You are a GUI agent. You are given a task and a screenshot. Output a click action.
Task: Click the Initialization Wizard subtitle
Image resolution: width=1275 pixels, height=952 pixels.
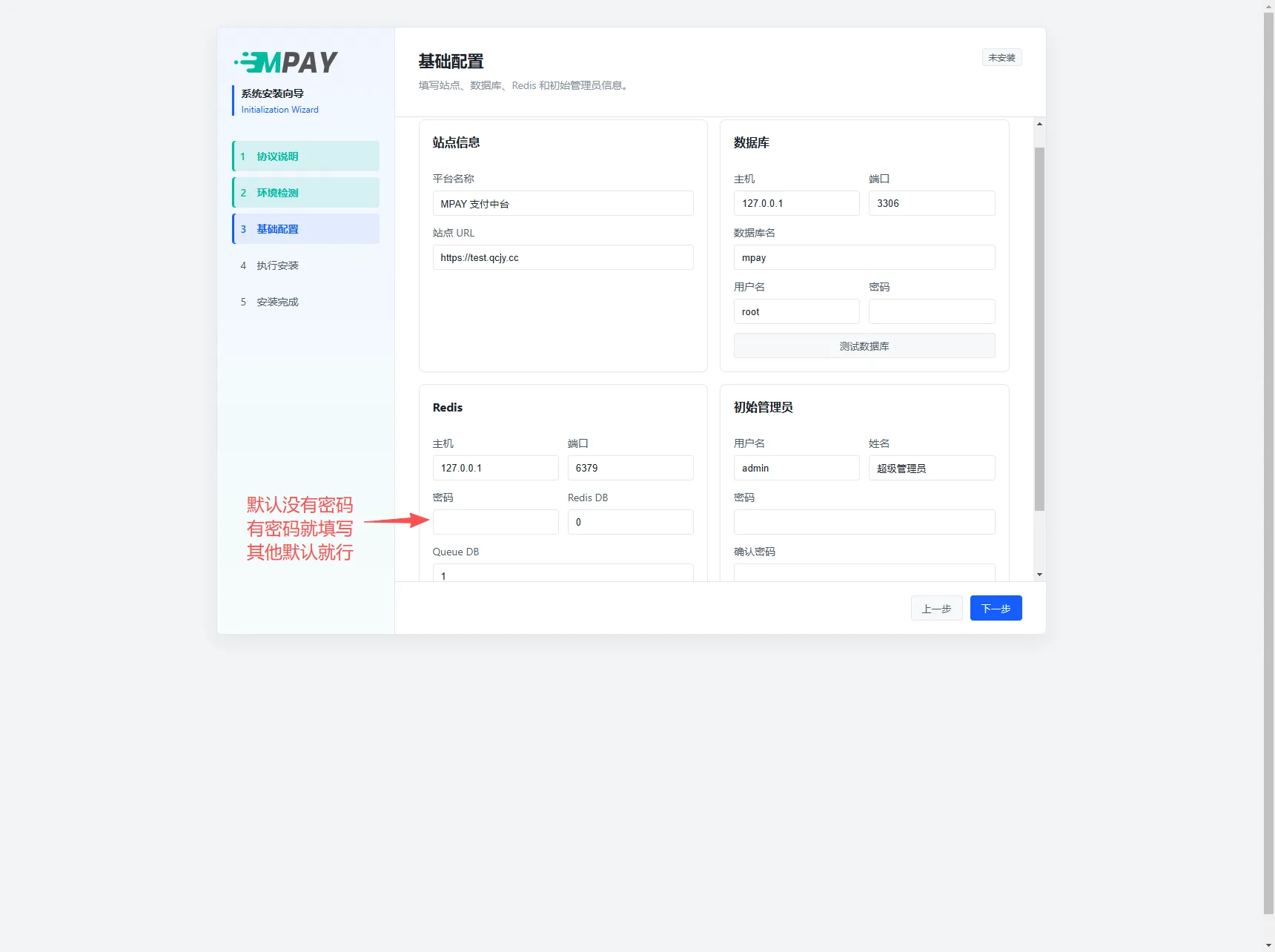coord(279,110)
